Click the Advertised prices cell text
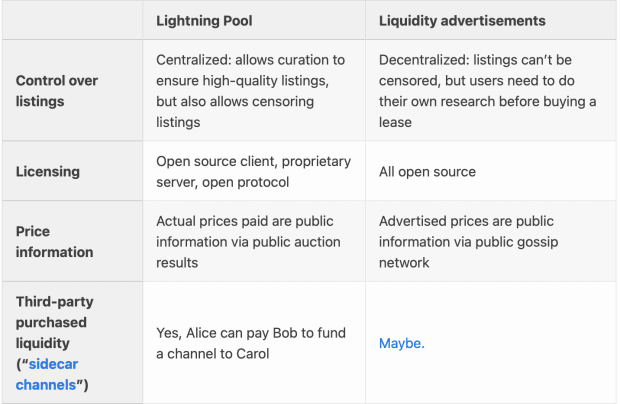620x404 pixels. 469,242
